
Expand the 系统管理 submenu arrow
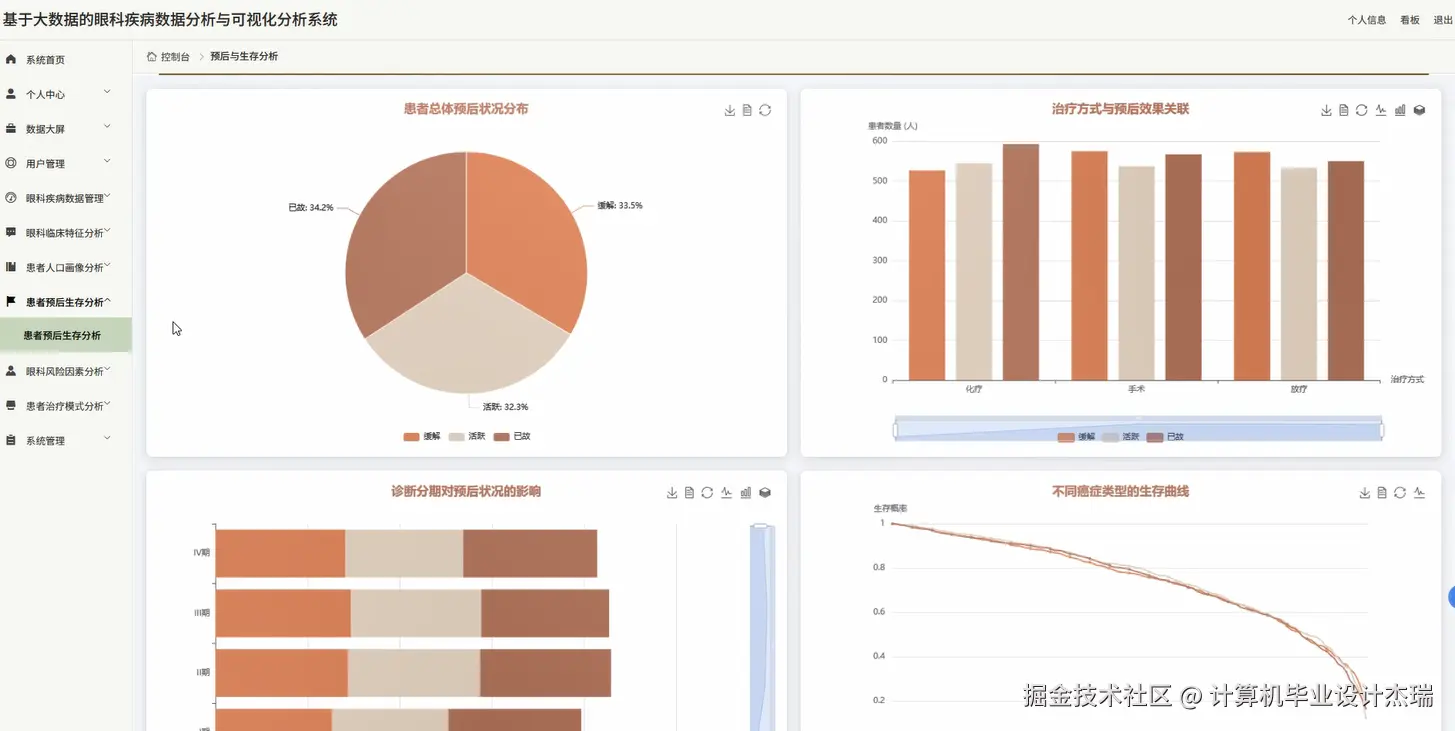click(x=107, y=438)
